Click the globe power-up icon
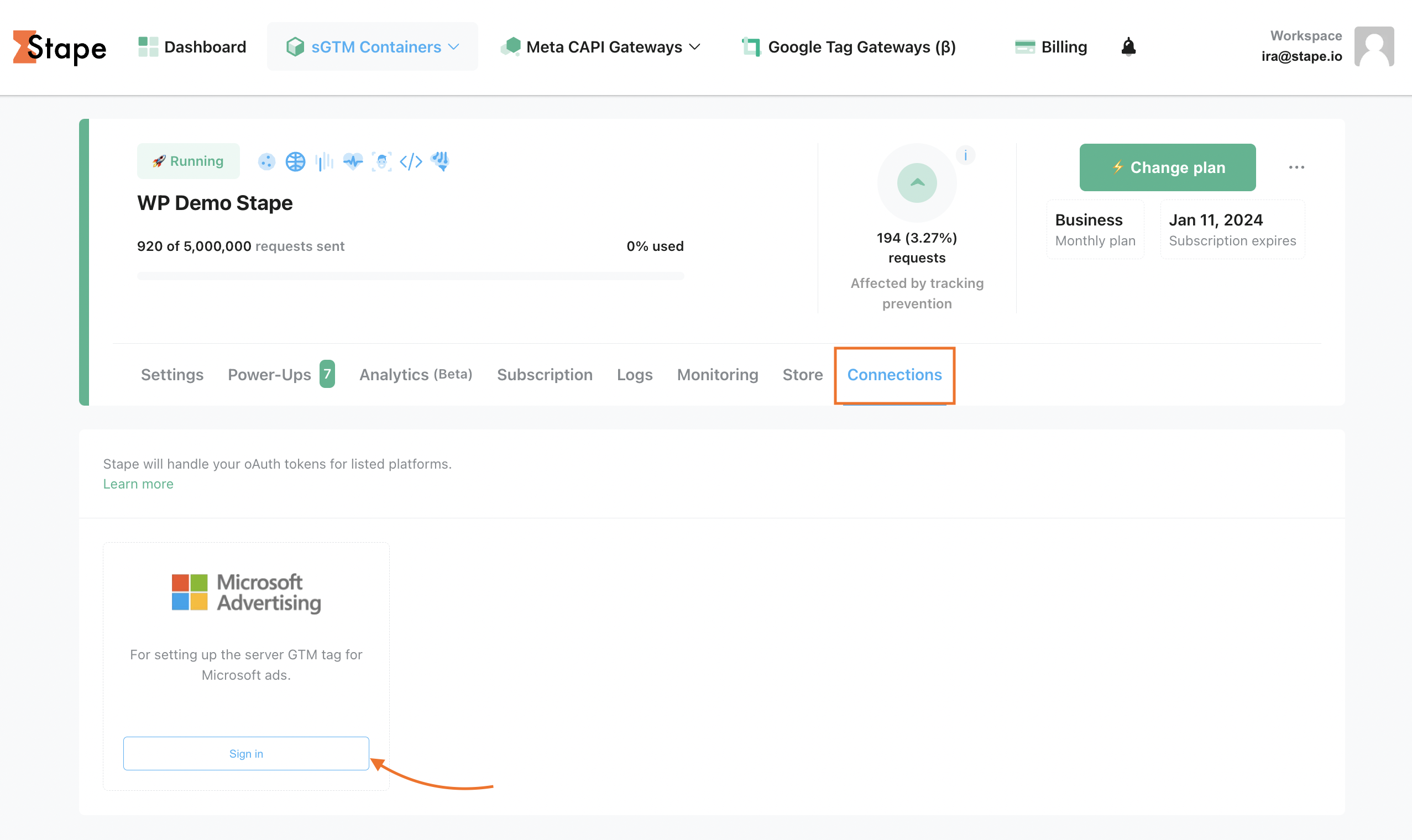The height and width of the screenshot is (840, 1412). tap(295, 162)
